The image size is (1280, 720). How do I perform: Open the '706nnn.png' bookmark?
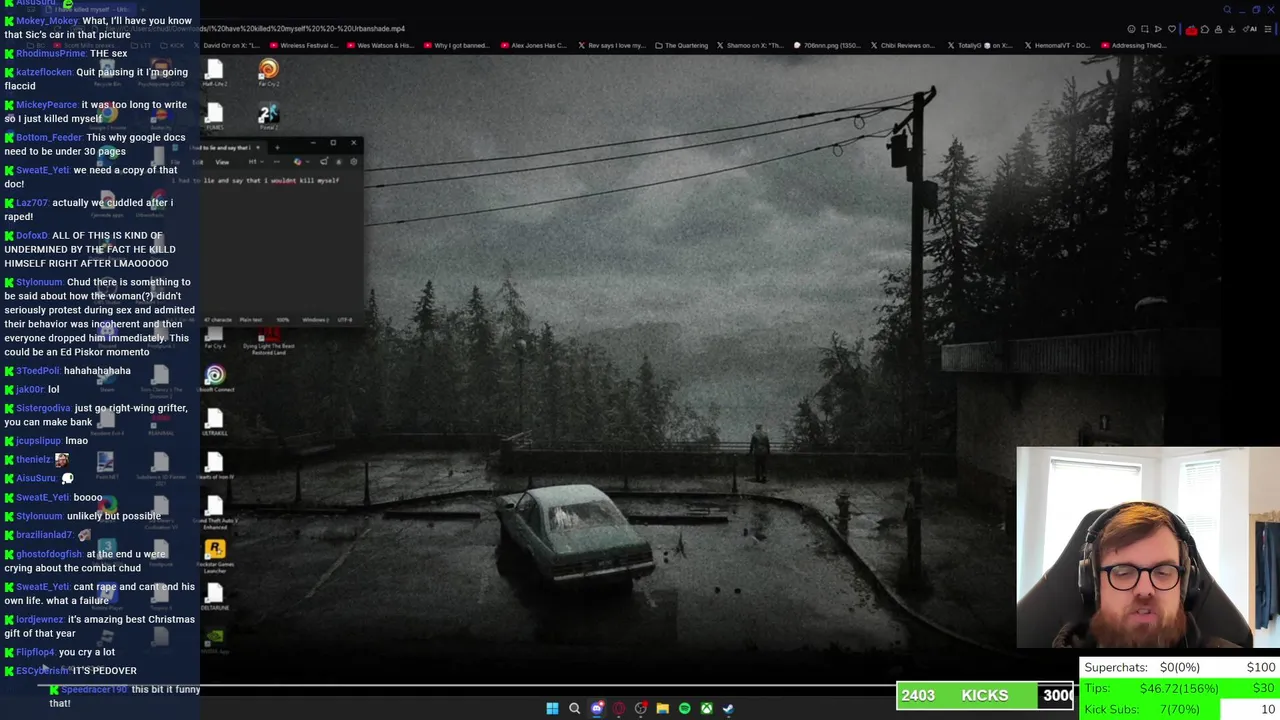click(828, 45)
